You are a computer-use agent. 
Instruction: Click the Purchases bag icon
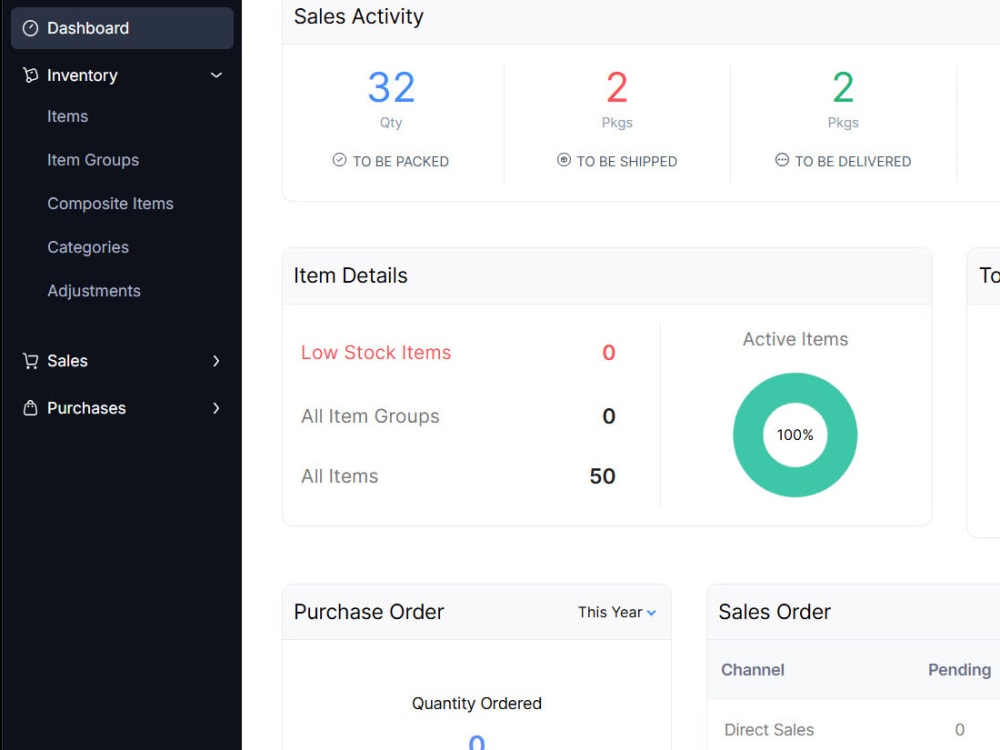click(x=30, y=408)
